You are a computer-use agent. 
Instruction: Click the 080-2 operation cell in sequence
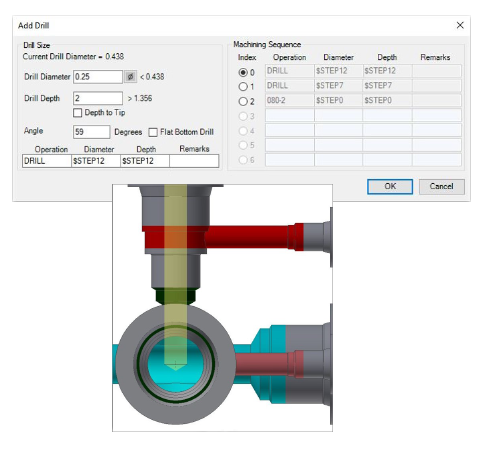[290, 100]
